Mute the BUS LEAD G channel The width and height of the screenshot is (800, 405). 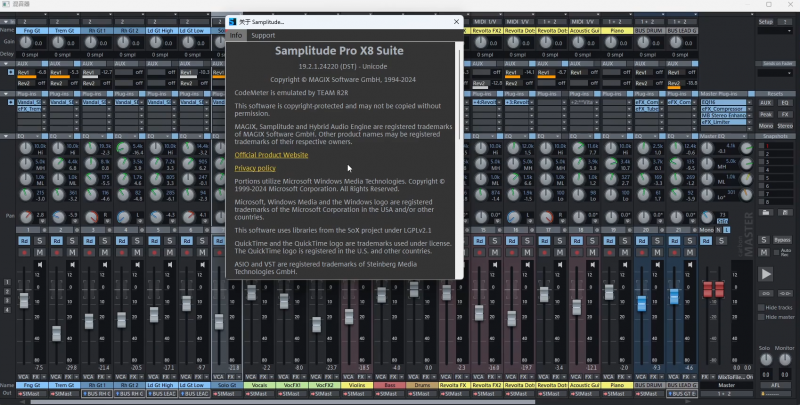tap(690, 252)
